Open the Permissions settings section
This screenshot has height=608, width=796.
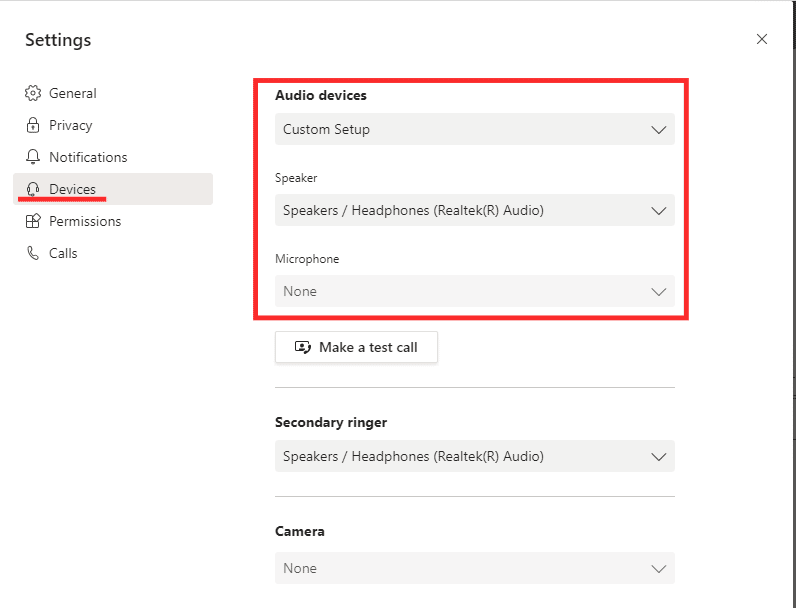pos(83,221)
